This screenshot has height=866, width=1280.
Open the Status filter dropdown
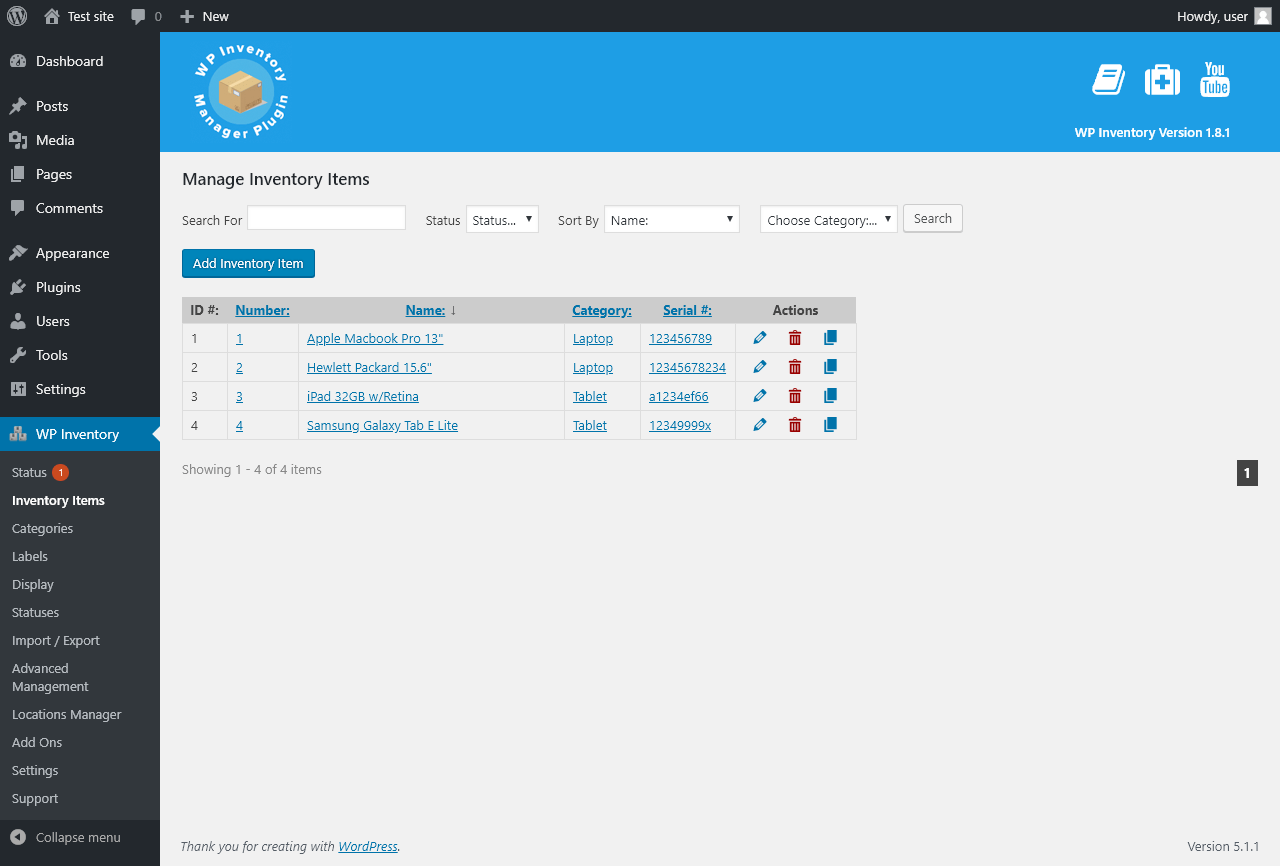[502, 220]
